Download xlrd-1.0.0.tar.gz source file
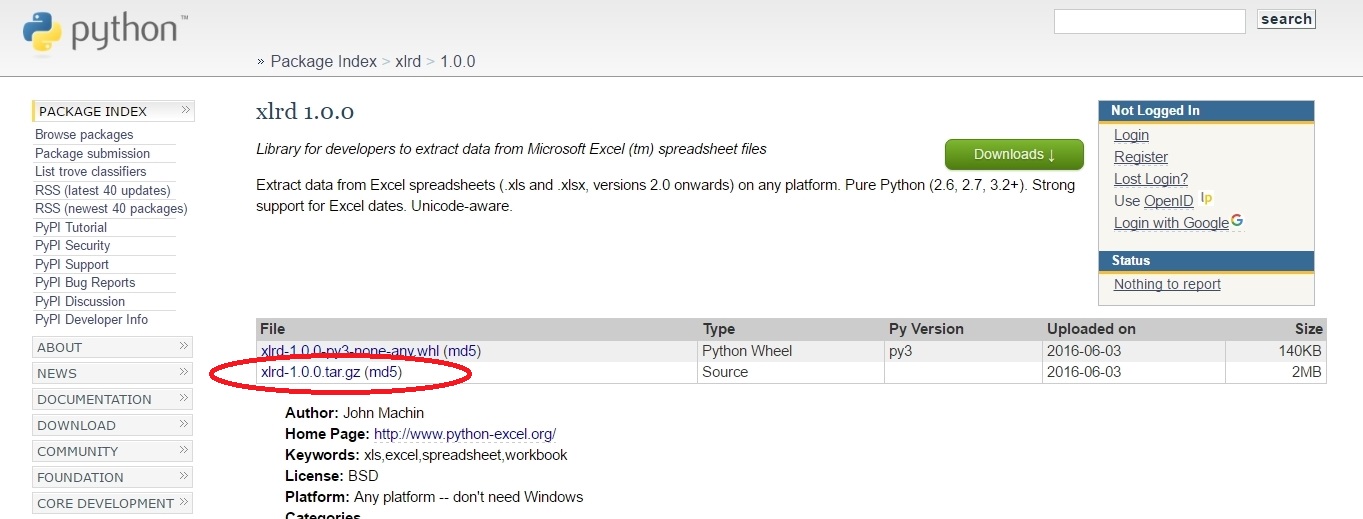The image size is (1363, 519). [x=311, y=372]
